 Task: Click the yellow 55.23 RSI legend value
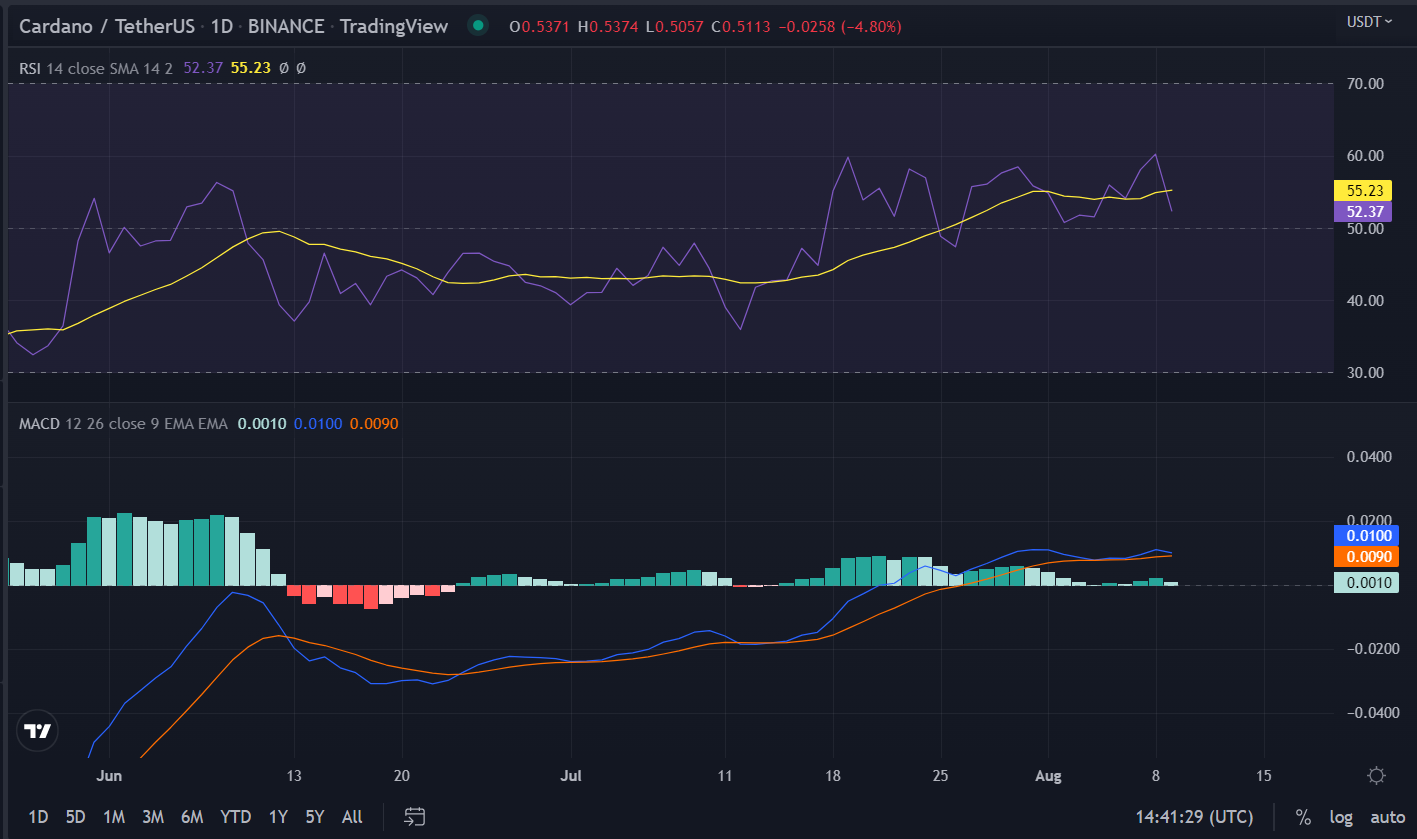[250, 68]
